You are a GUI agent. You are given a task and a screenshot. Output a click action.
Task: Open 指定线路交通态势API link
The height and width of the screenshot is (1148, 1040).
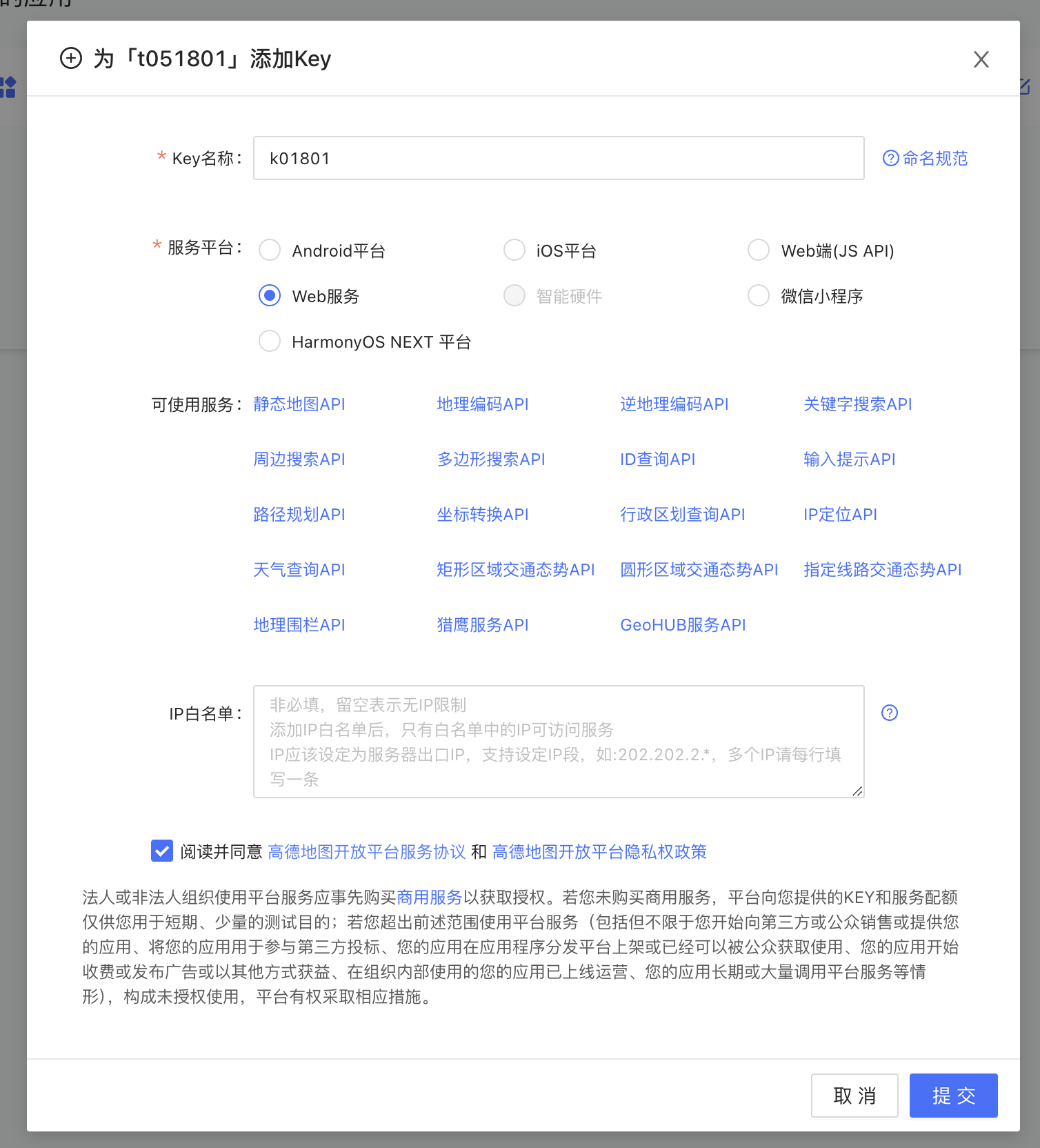(883, 570)
